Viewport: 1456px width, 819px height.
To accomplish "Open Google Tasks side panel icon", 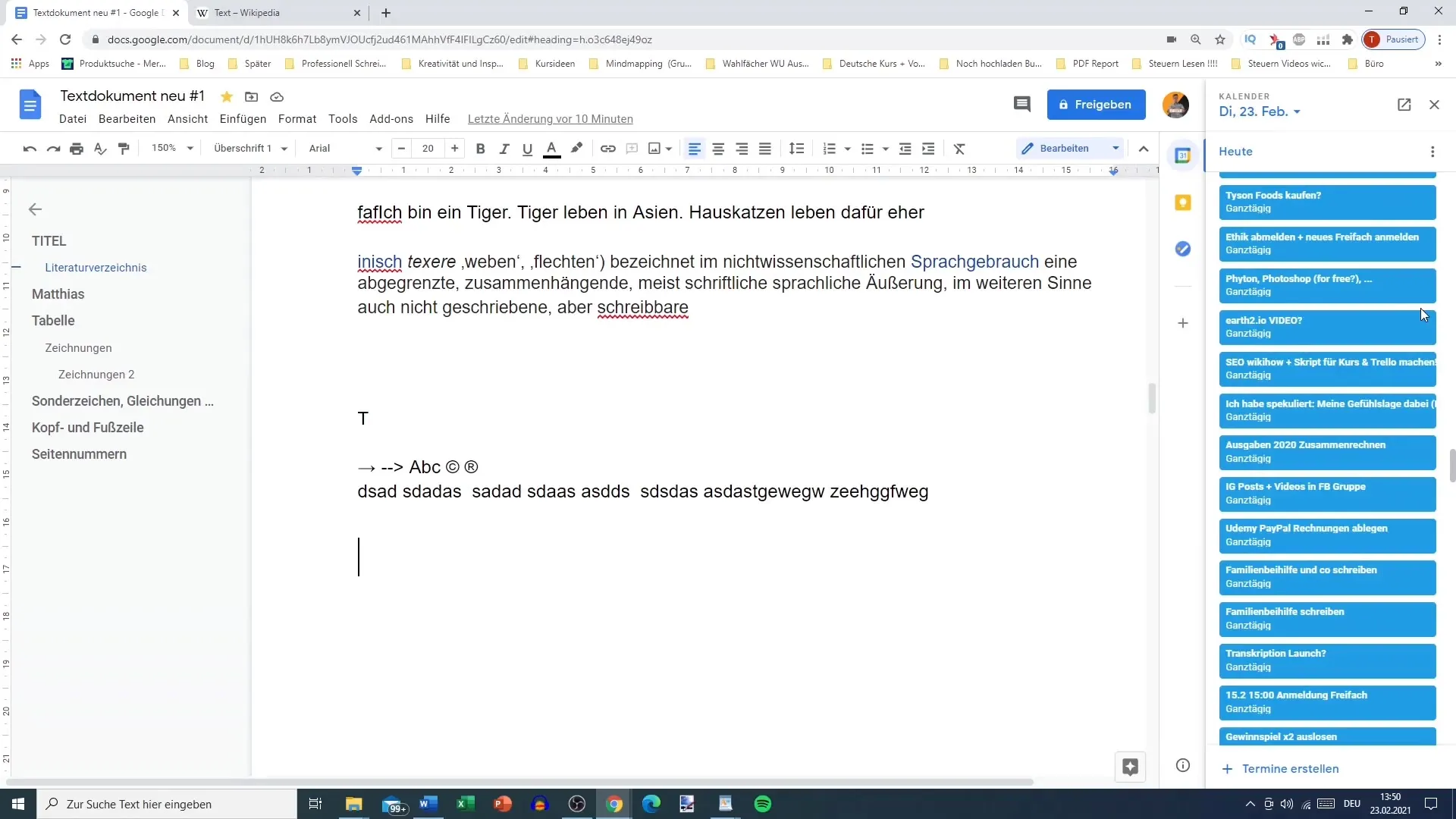I will pos(1183,249).
